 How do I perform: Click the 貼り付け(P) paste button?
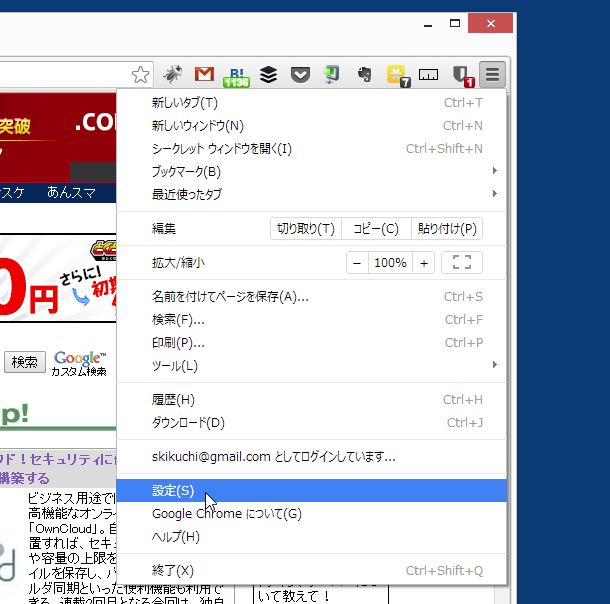point(447,228)
